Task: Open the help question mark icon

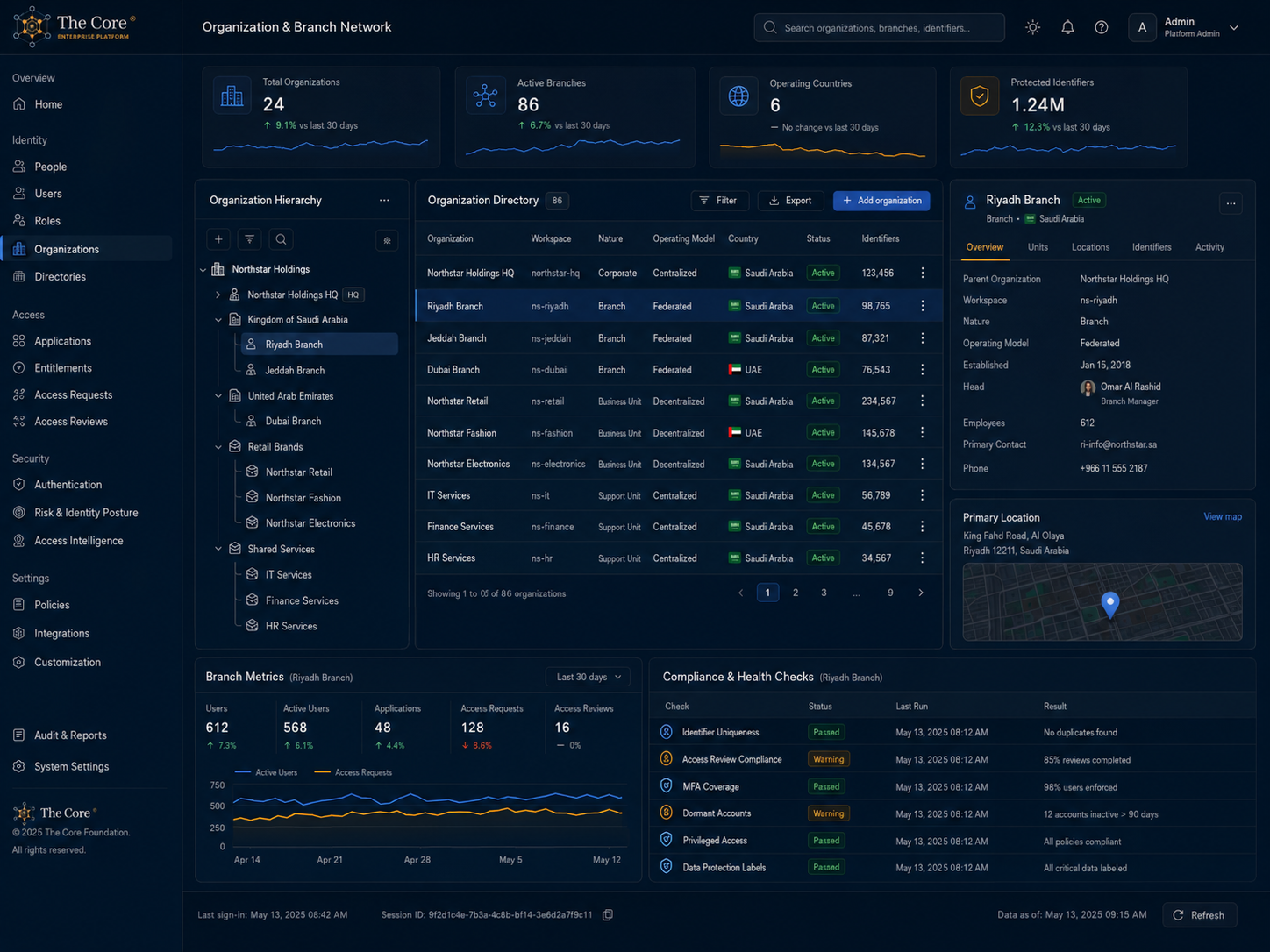Action: [1102, 27]
